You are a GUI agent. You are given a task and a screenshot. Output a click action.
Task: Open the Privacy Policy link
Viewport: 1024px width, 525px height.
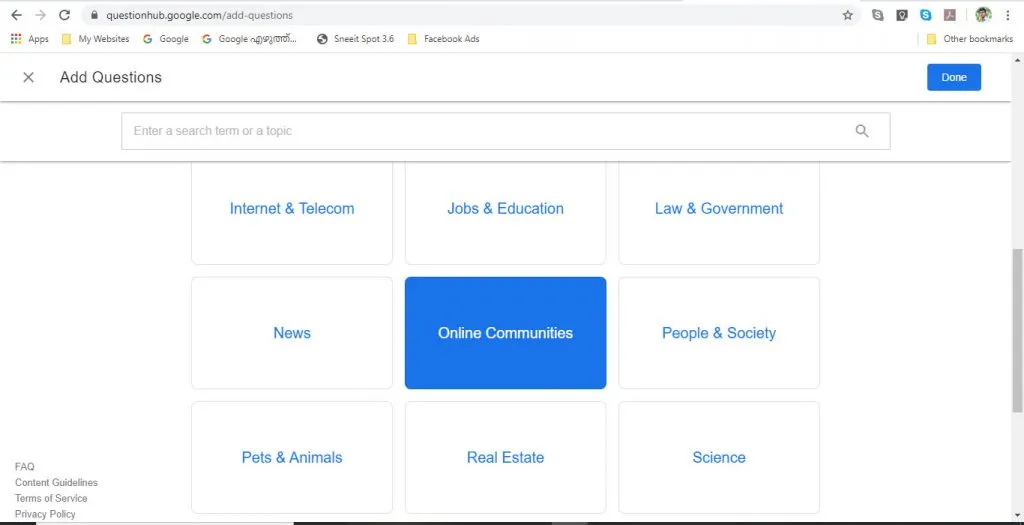45,514
